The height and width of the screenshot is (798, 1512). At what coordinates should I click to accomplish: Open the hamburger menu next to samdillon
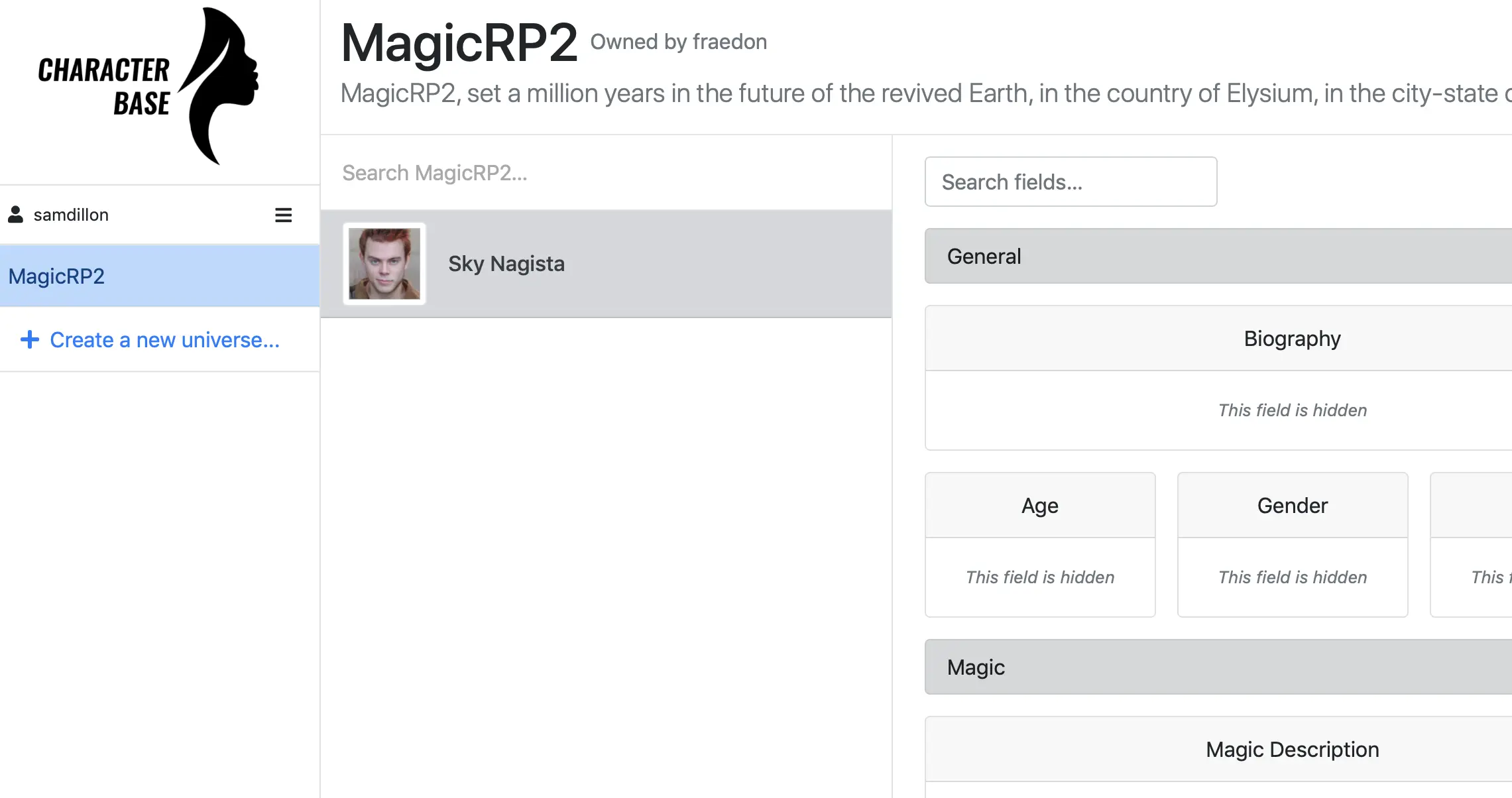pos(283,215)
